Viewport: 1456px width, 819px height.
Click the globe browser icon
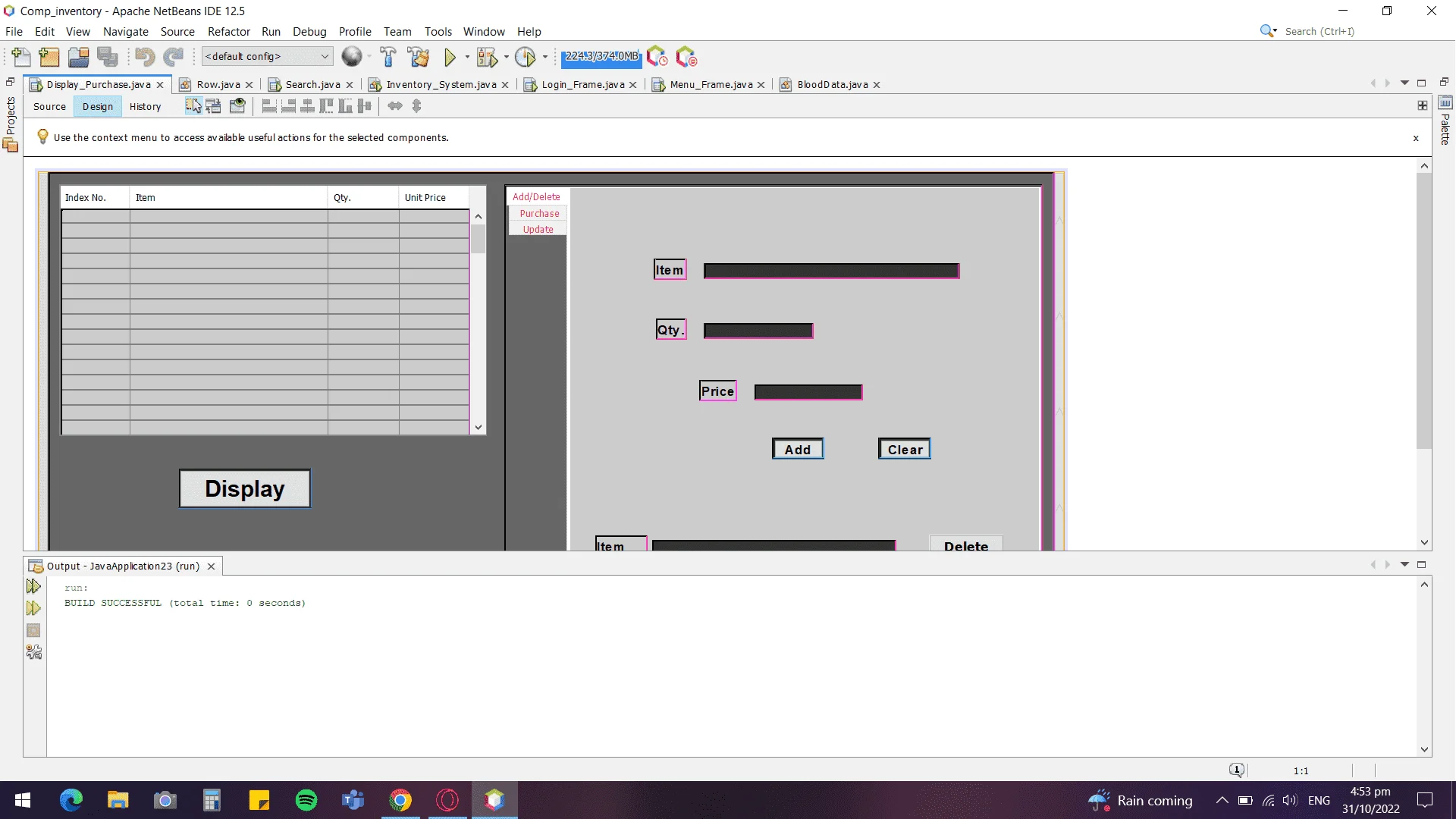point(351,56)
